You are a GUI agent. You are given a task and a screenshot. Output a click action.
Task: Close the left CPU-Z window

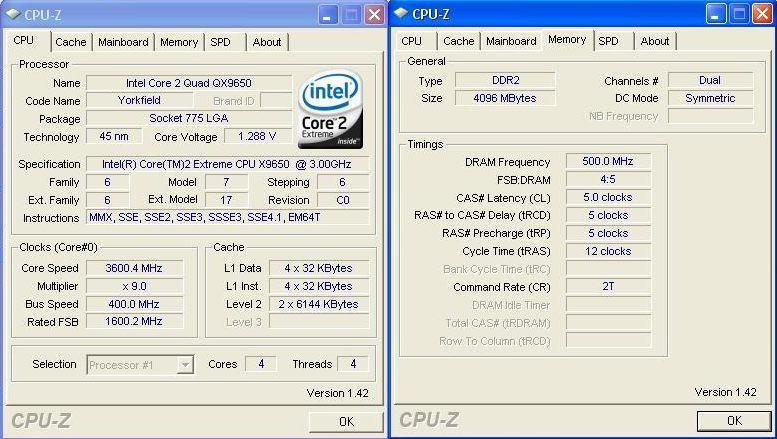pos(375,15)
